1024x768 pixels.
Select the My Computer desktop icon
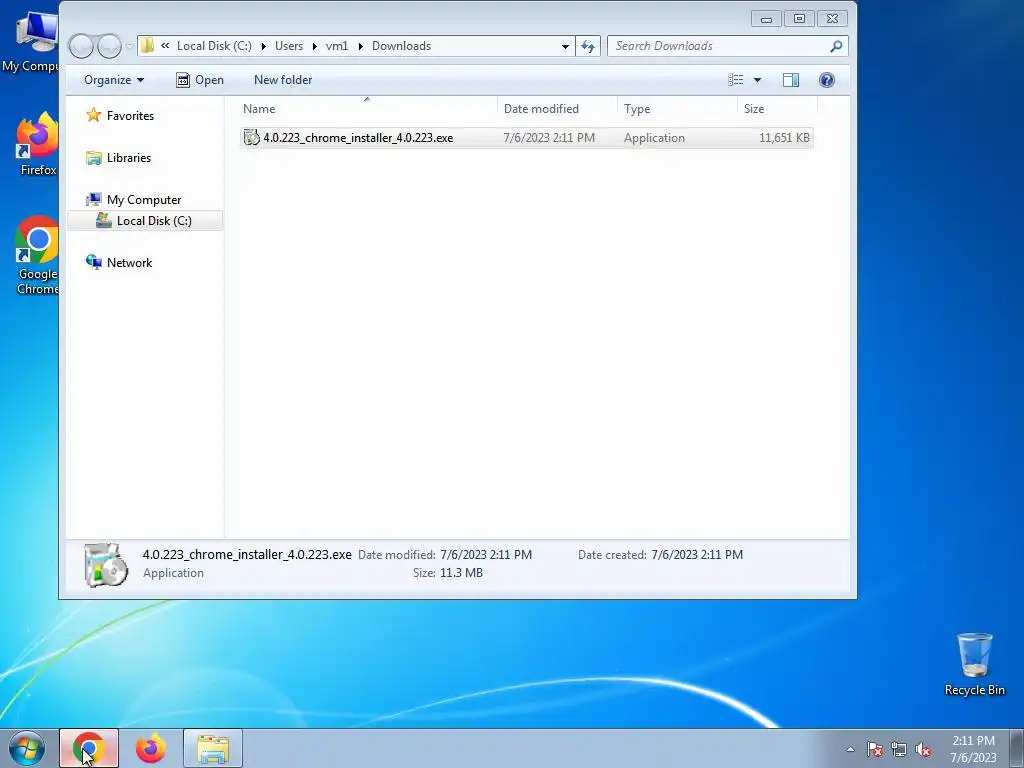tap(30, 42)
